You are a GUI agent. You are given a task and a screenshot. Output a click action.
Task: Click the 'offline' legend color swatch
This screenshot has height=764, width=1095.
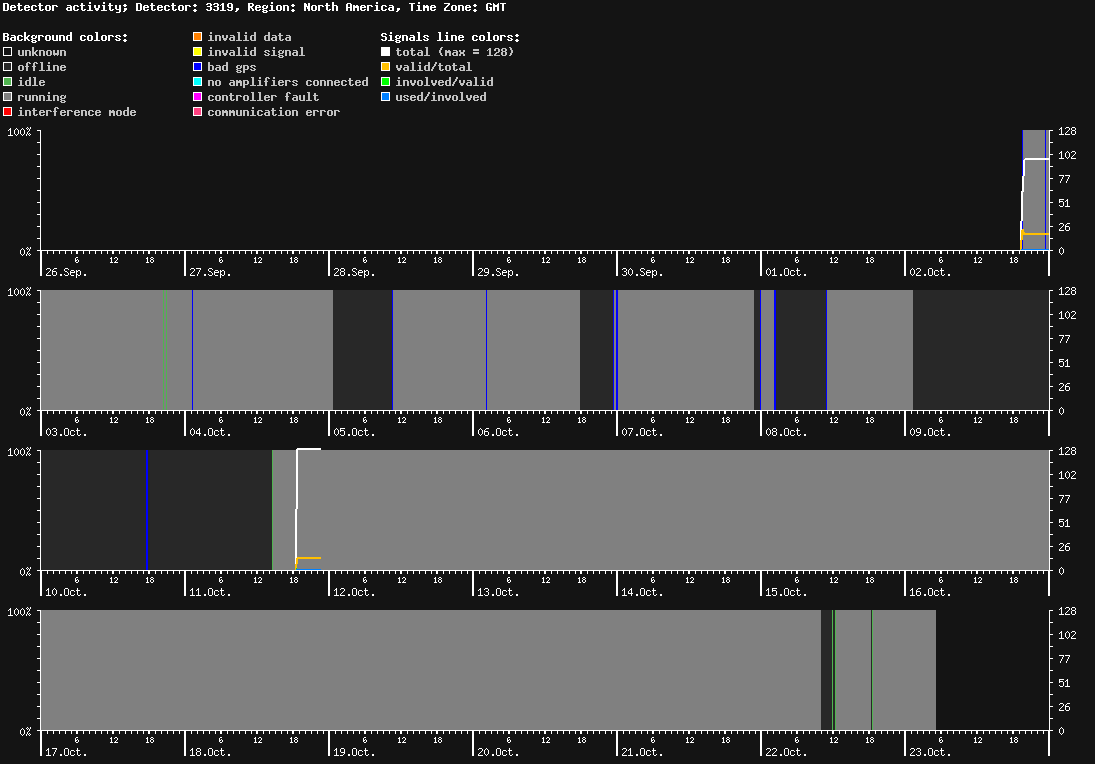[8, 67]
